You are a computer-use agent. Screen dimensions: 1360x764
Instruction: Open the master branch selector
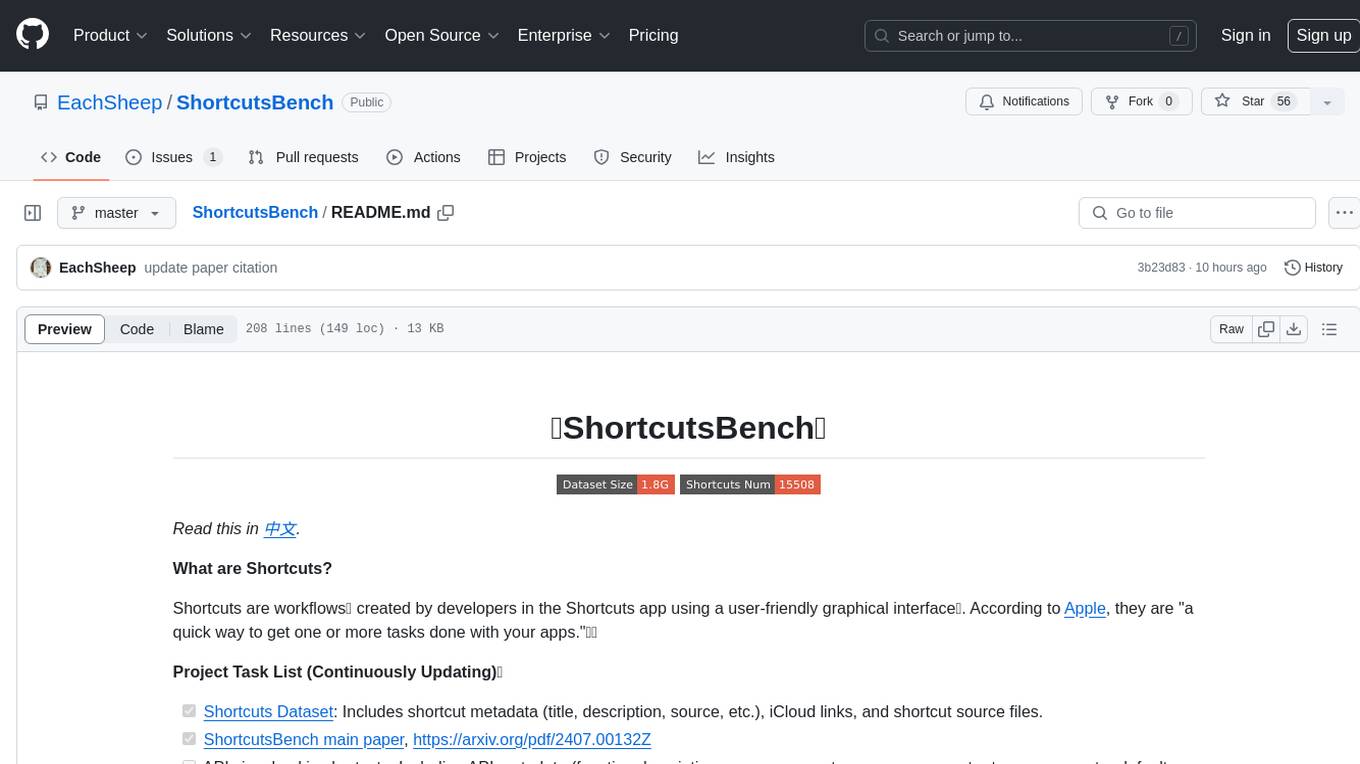[x=116, y=213]
